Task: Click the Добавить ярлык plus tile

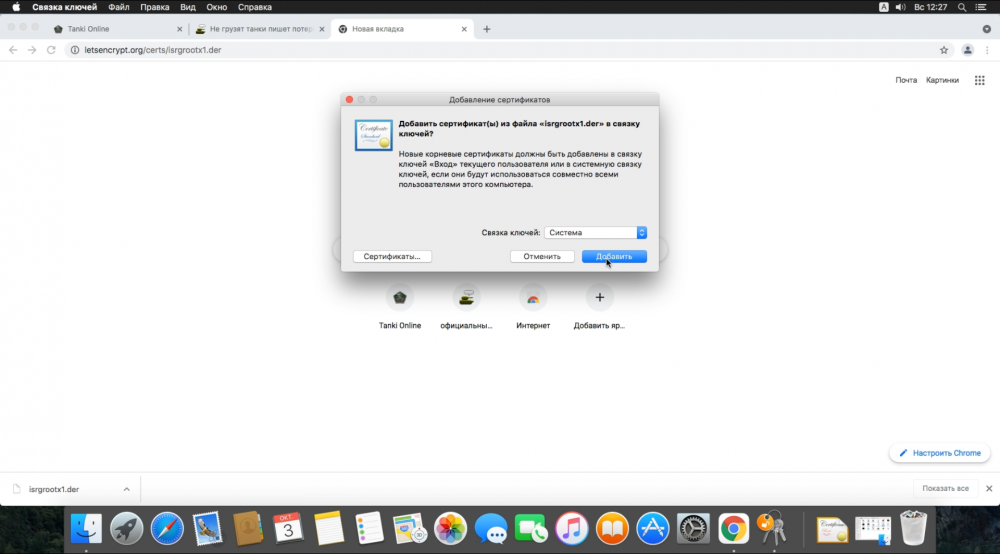Action: tap(599, 306)
